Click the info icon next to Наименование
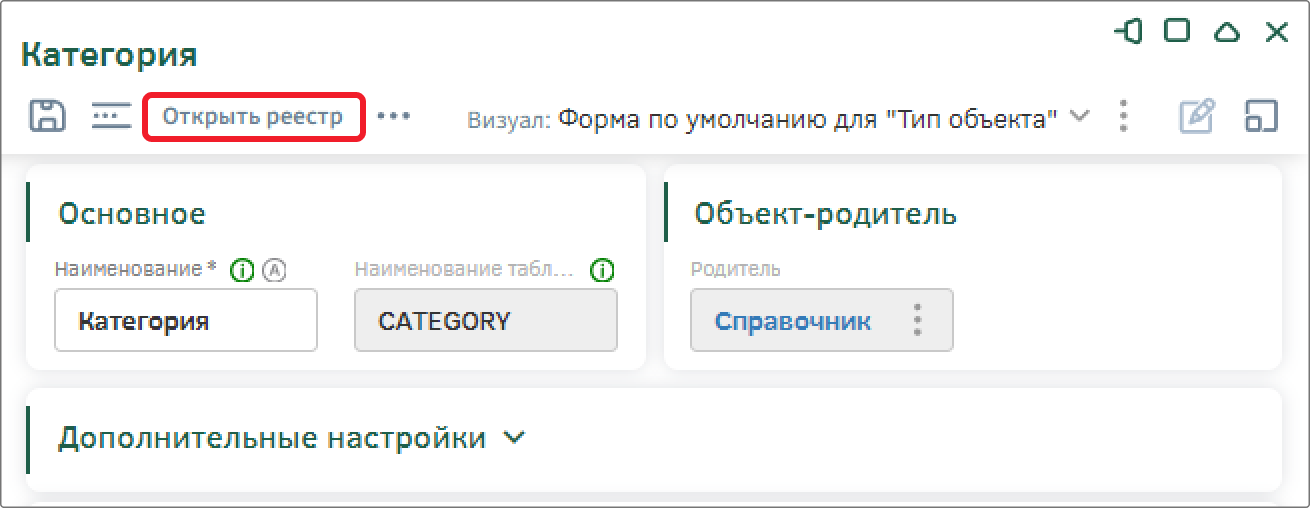 tap(241, 270)
